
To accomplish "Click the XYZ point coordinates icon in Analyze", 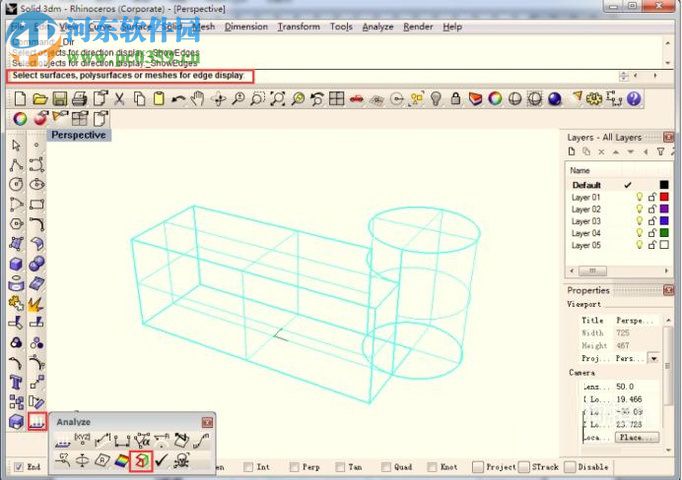I will pos(82,440).
